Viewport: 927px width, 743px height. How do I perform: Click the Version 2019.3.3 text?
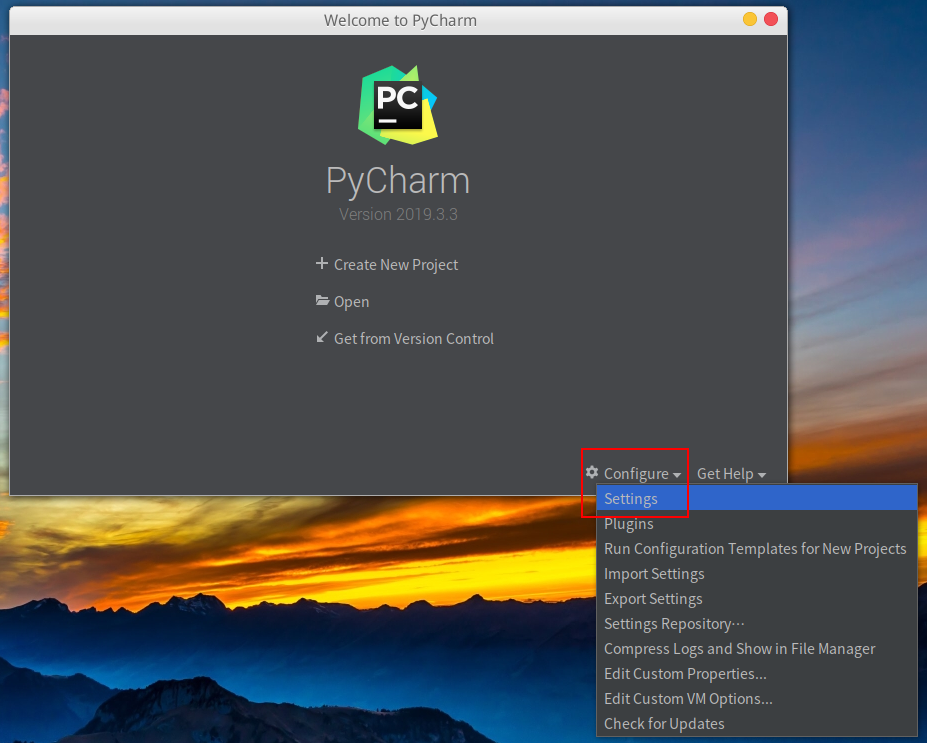(398, 214)
